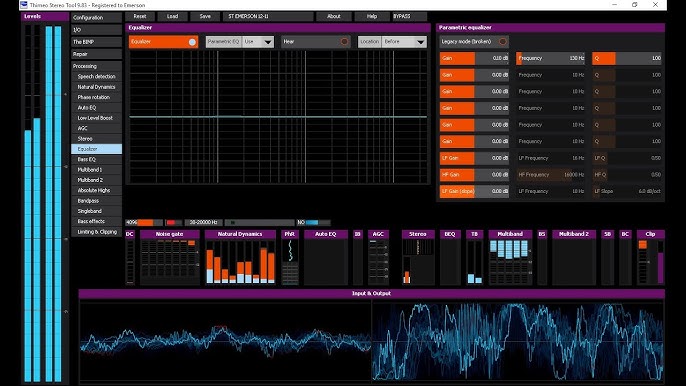Adjust the LF Gain (slope) slider
The width and height of the screenshot is (686, 386).
click(x=474, y=191)
